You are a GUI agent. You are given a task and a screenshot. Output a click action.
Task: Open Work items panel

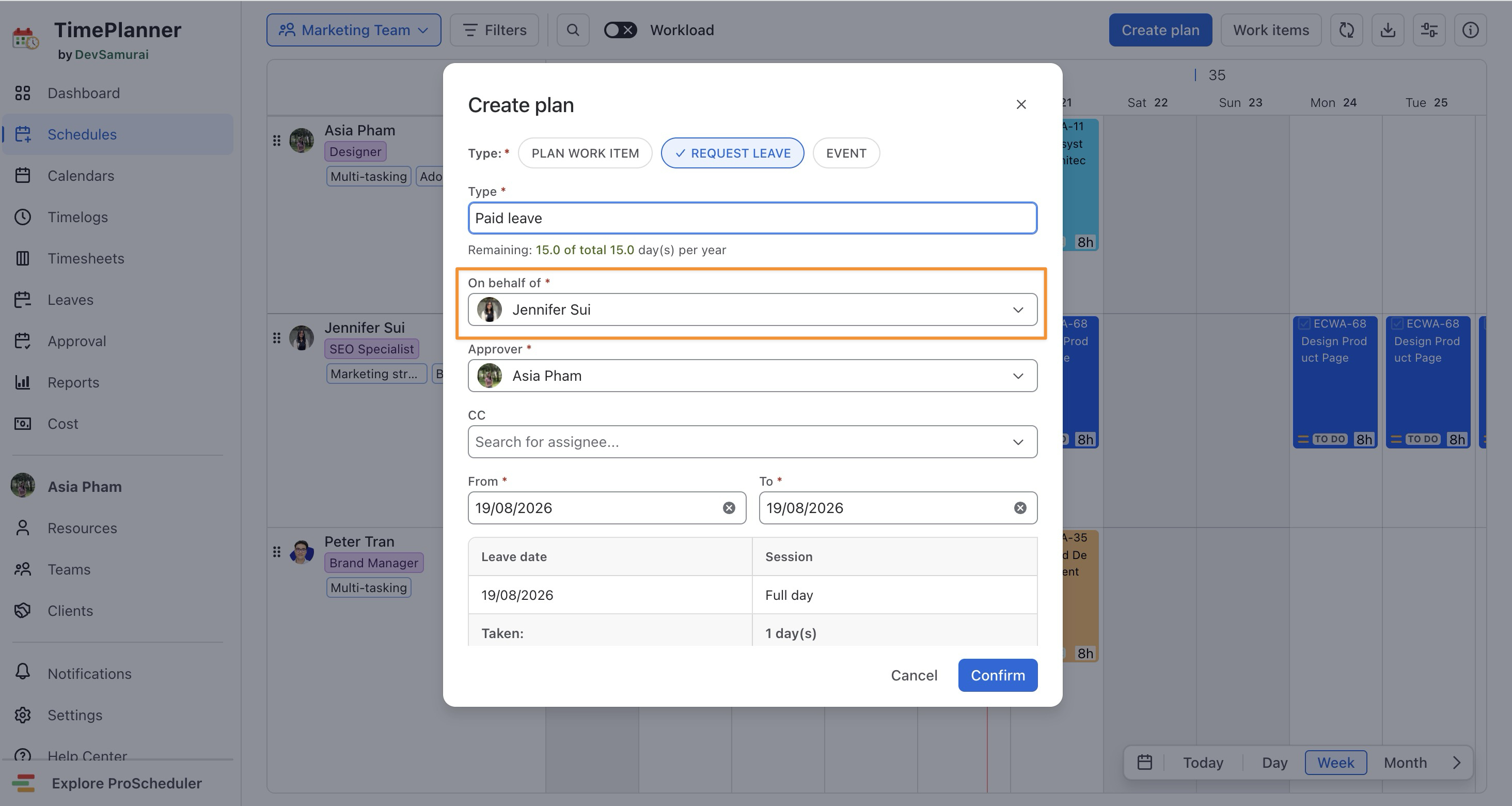coord(1271,30)
